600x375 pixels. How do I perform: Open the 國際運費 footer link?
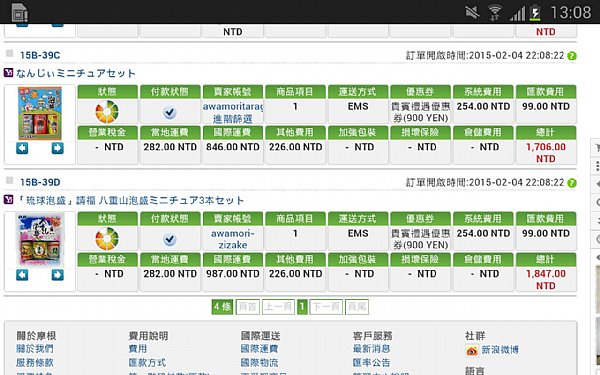click(259, 349)
